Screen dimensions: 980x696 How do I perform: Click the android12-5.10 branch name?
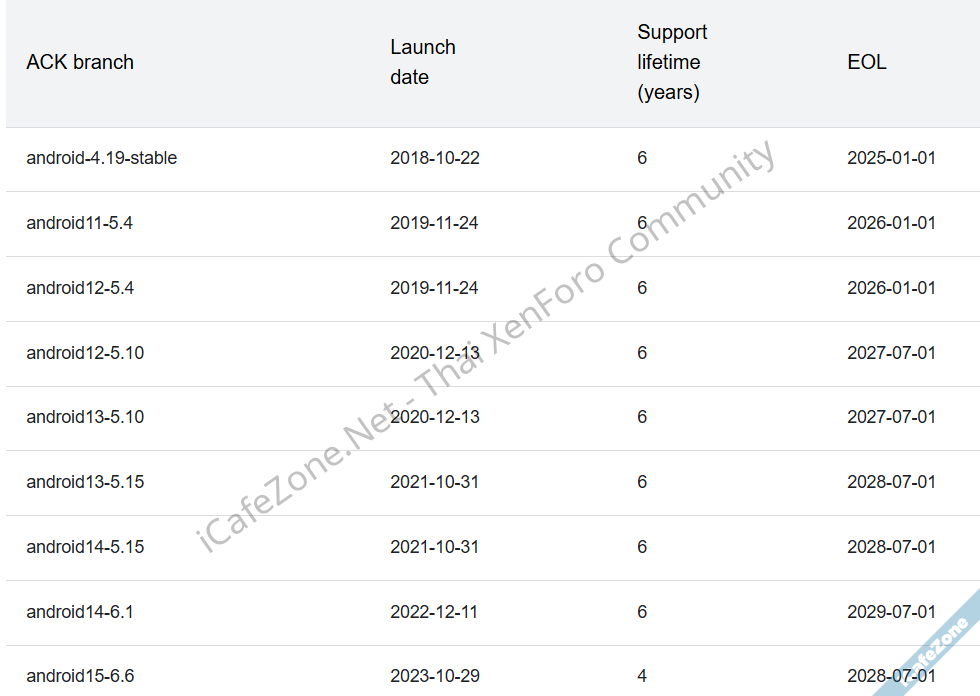[85, 353]
